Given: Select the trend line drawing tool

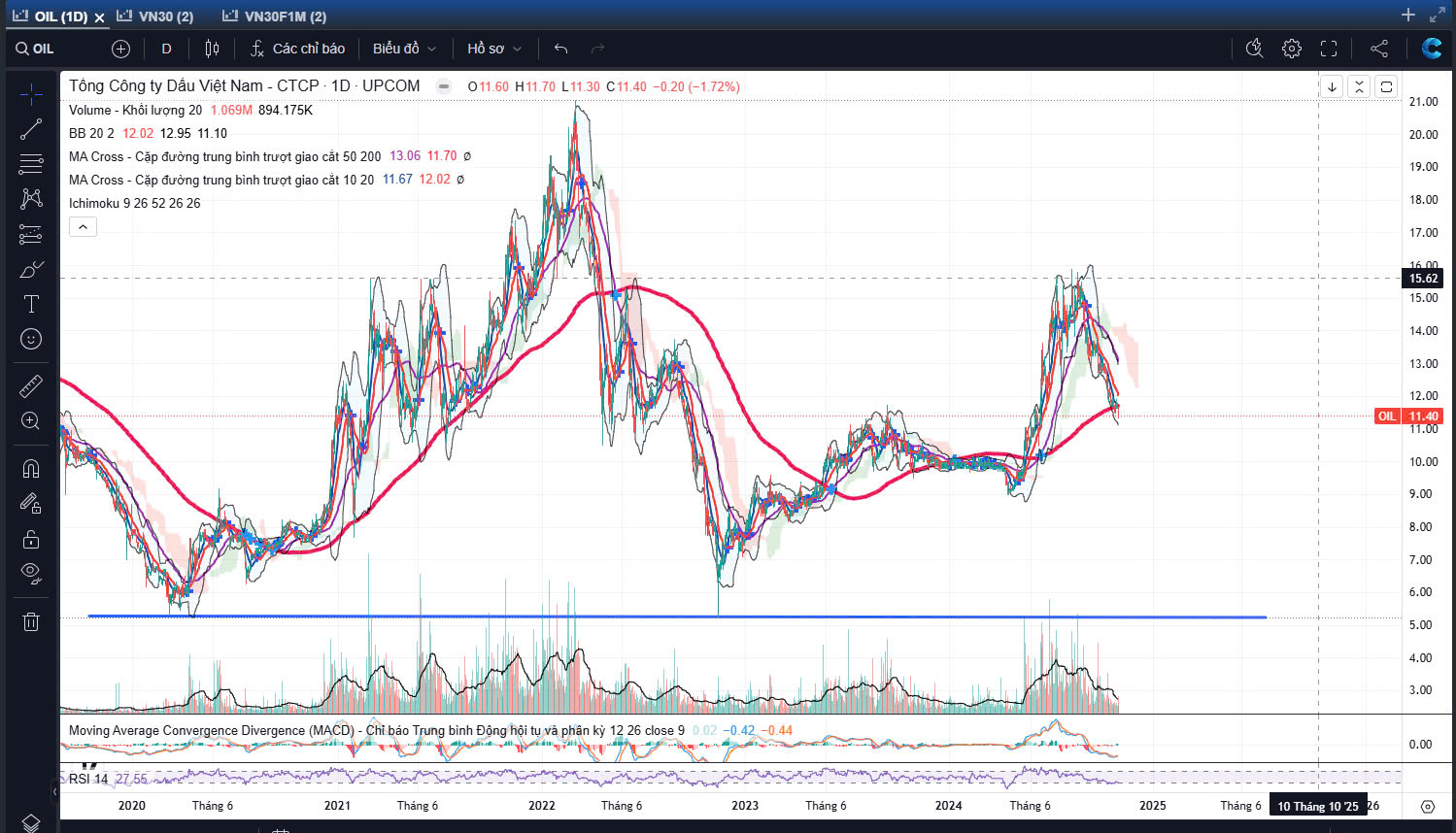Looking at the screenshot, I should point(31,129).
